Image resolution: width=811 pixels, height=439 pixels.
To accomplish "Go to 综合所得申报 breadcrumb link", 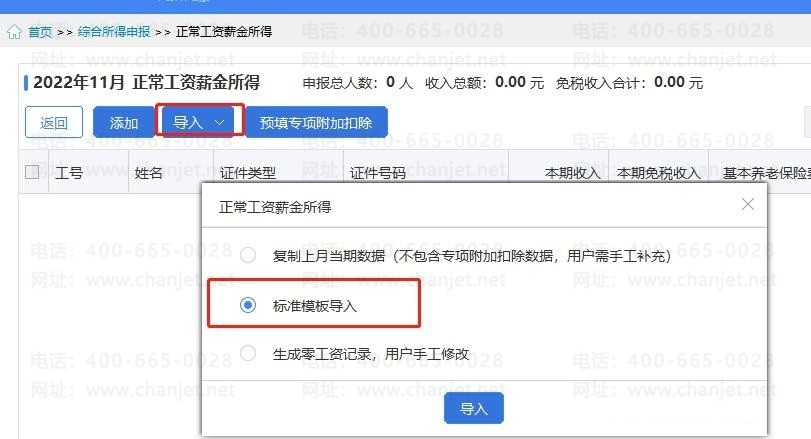I will (114, 32).
